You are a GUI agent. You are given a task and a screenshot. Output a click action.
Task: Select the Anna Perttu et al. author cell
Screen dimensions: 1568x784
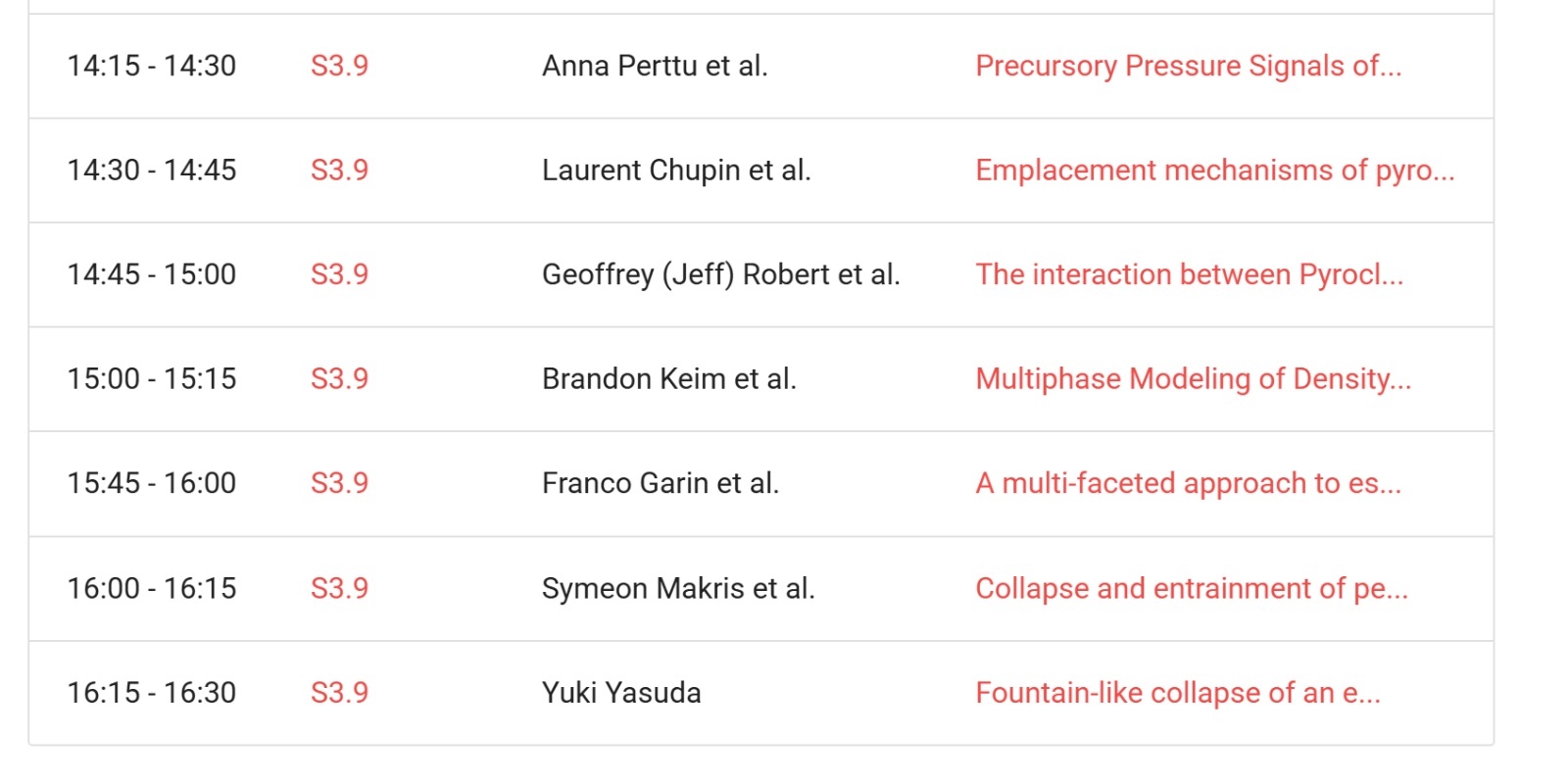point(655,66)
